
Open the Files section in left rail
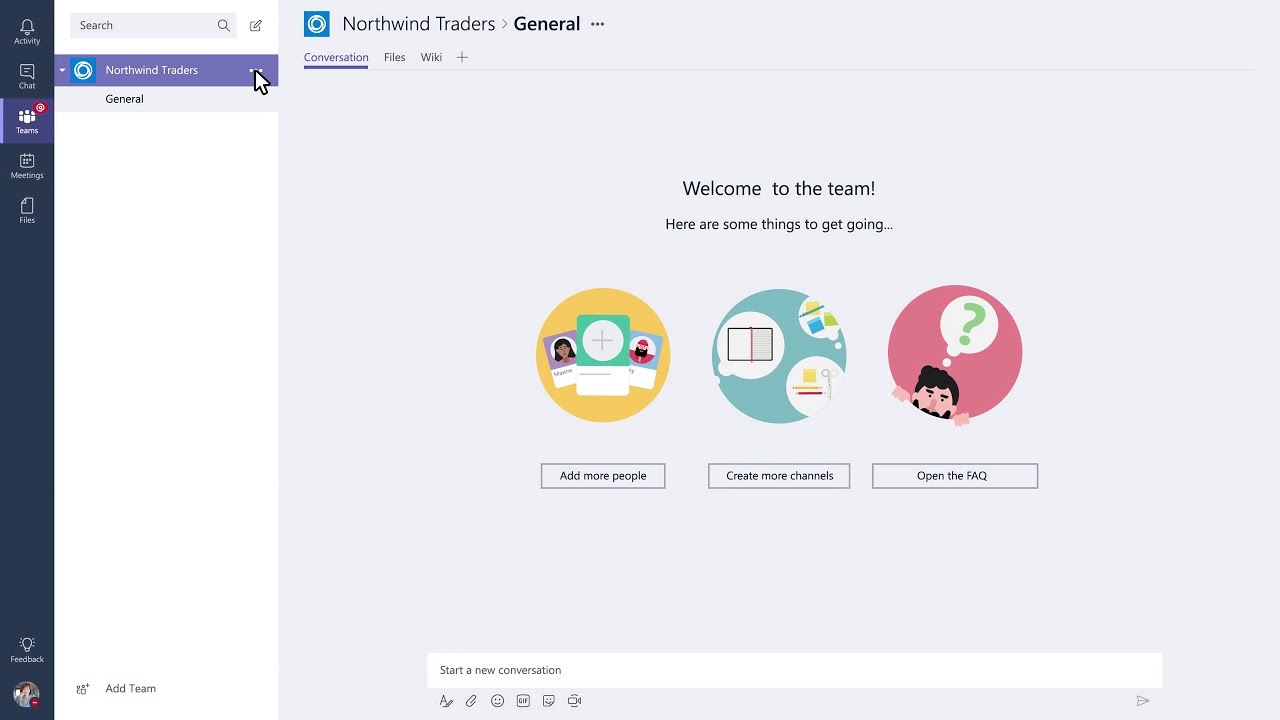[27, 210]
